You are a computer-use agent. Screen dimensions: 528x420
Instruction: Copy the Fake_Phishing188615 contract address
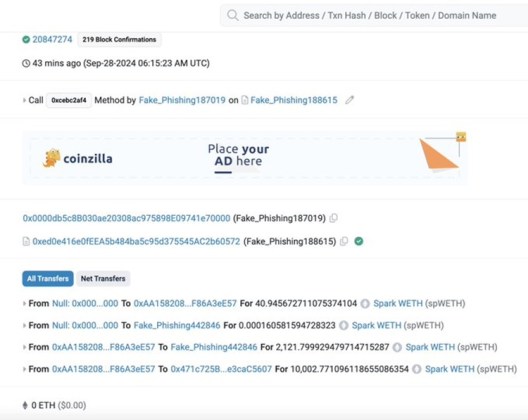coord(344,241)
